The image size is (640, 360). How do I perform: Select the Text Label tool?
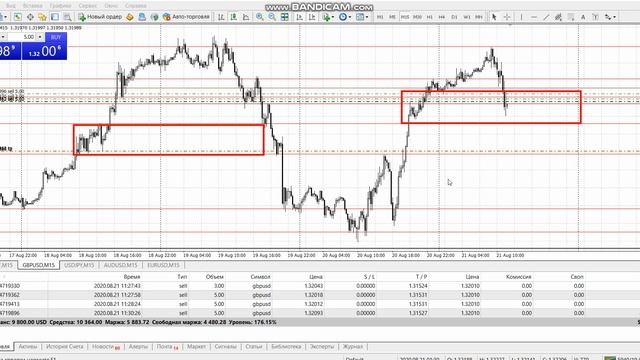coord(595,17)
